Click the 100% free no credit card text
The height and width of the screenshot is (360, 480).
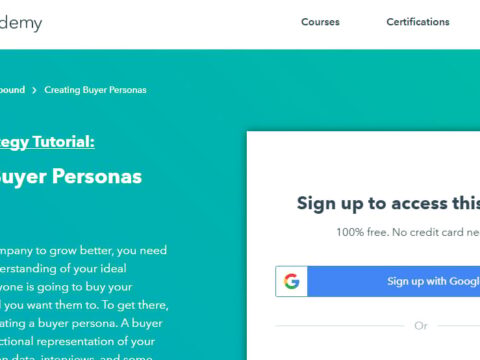click(x=408, y=232)
